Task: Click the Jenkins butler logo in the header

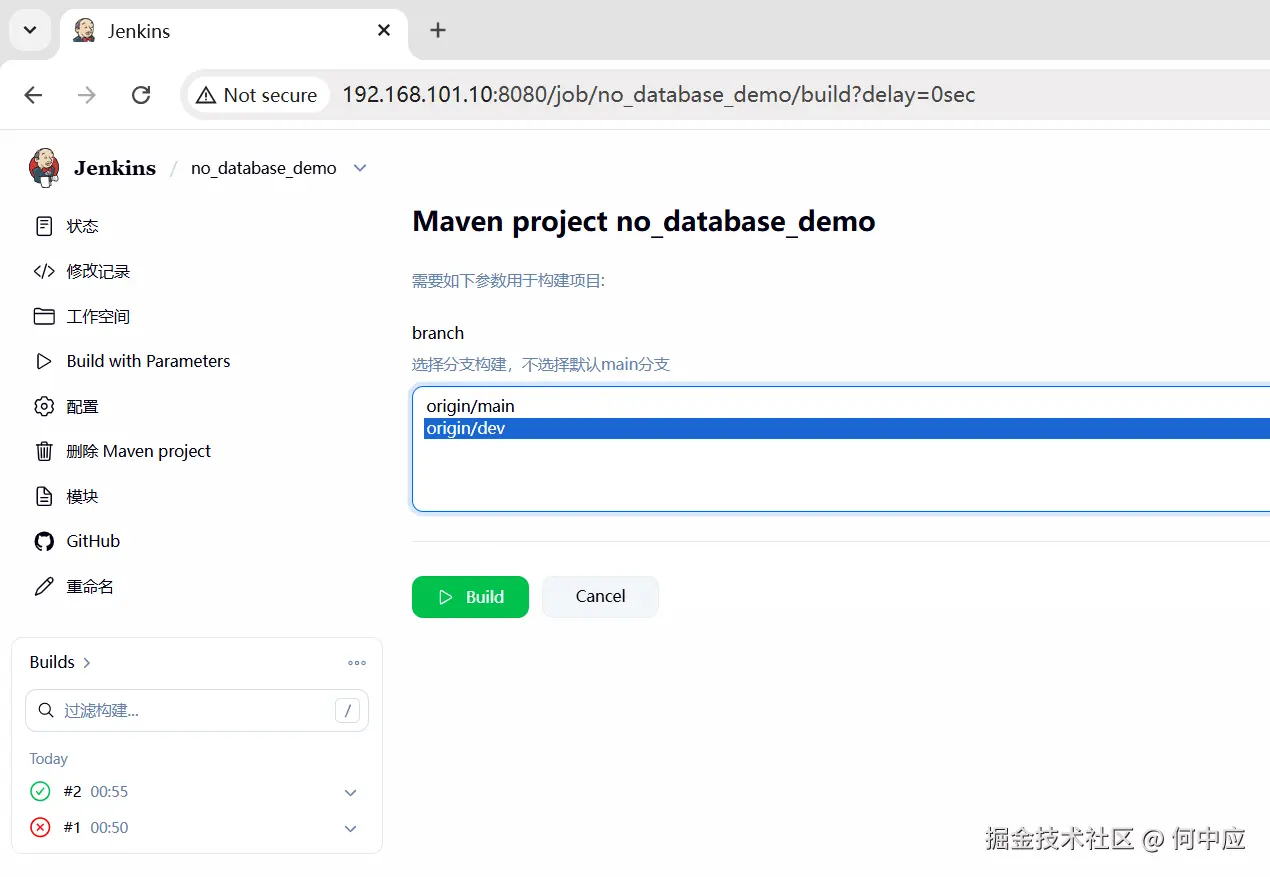Action: [x=44, y=167]
